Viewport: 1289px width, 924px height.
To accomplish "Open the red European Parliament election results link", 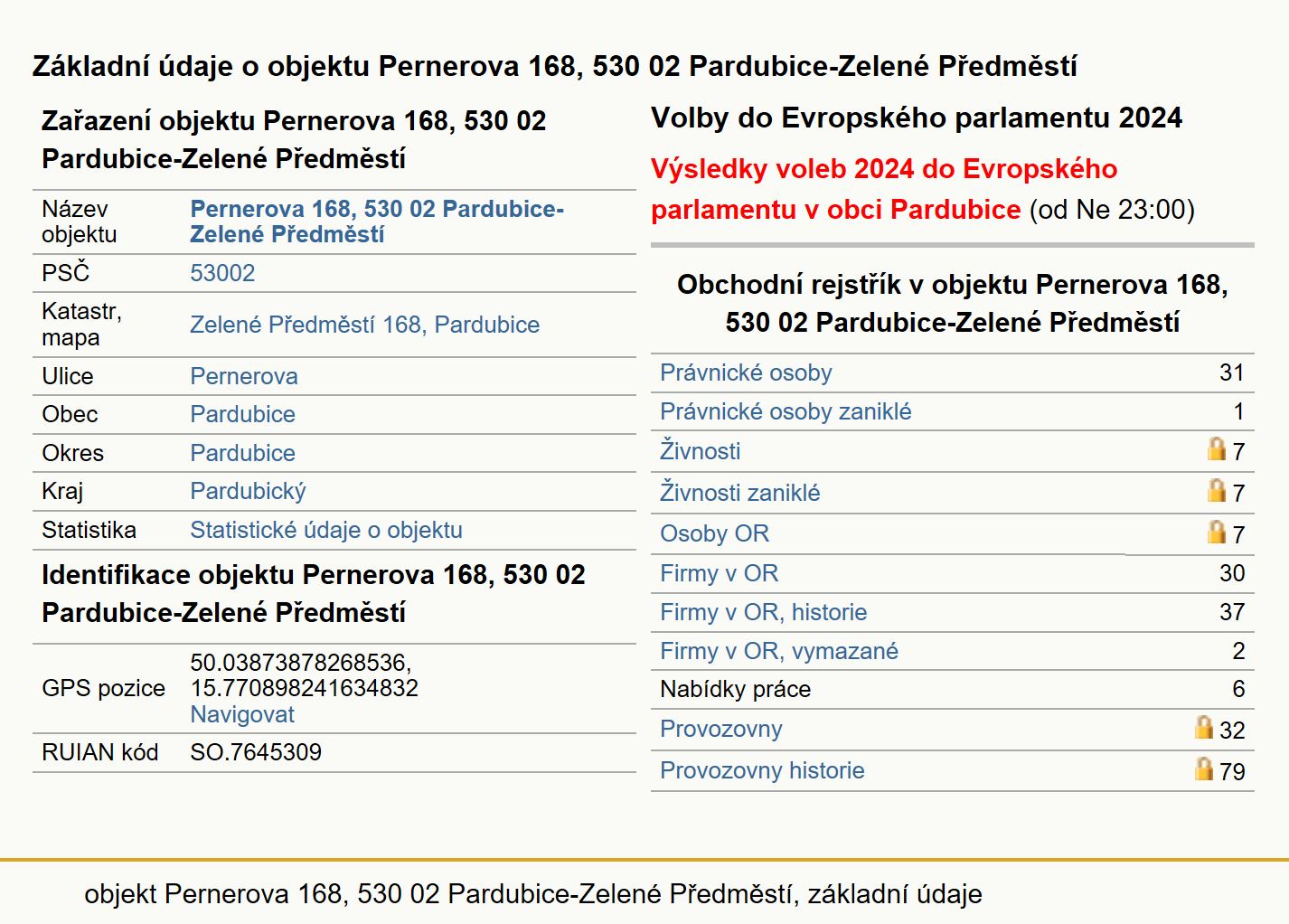I will (x=884, y=189).
